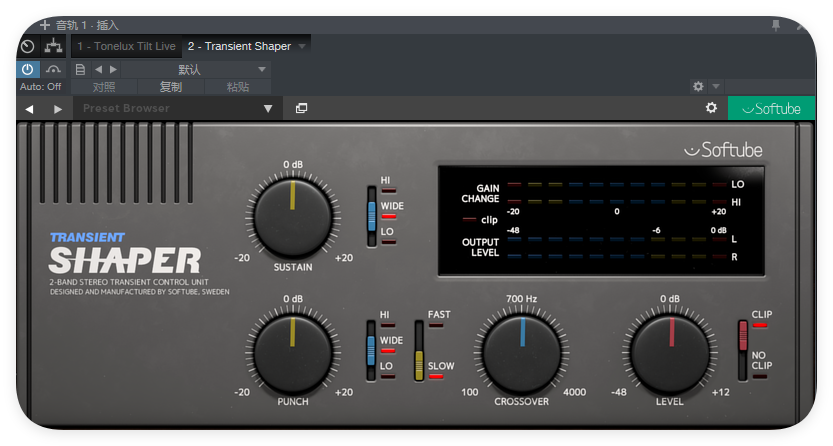This screenshot has height=446, width=833.
Task: Go to previous preset with left arrow
Action: coord(98,70)
